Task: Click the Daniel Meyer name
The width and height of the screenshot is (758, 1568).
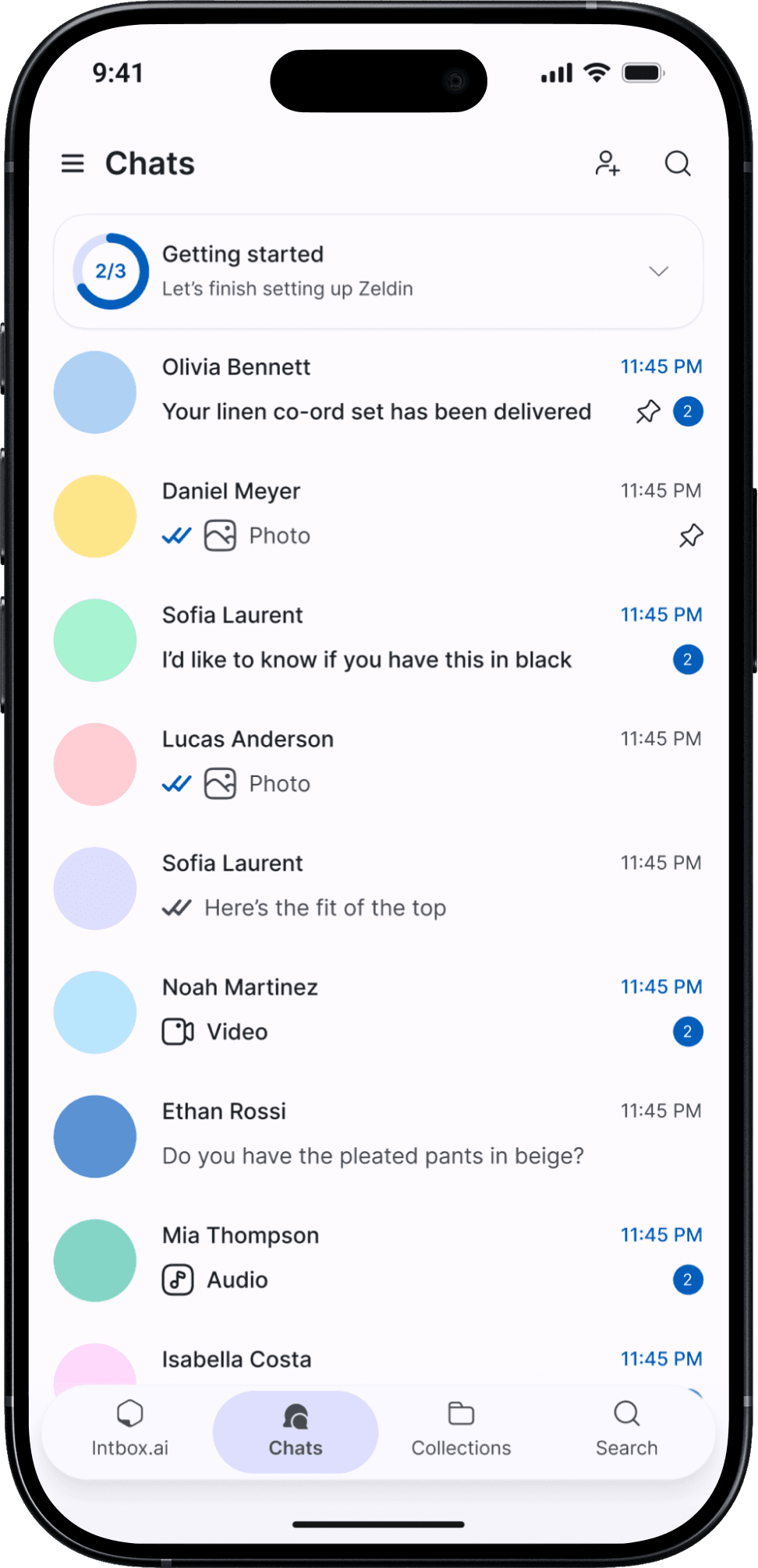Action: point(231,491)
